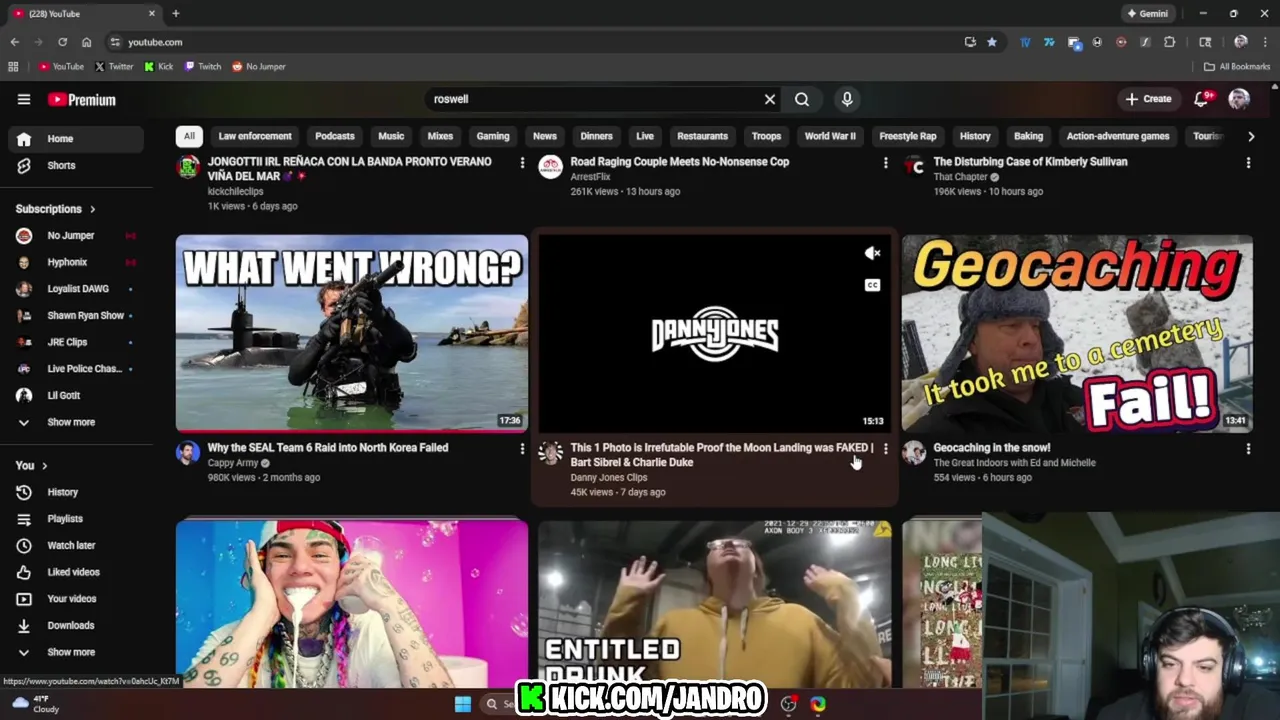Open Hyphonix subscription channel
The height and width of the screenshot is (720, 1280).
coord(76,262)
